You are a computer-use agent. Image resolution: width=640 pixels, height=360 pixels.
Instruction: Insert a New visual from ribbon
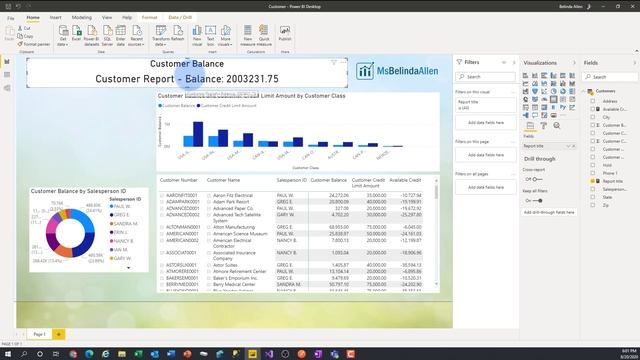[197, 35]
